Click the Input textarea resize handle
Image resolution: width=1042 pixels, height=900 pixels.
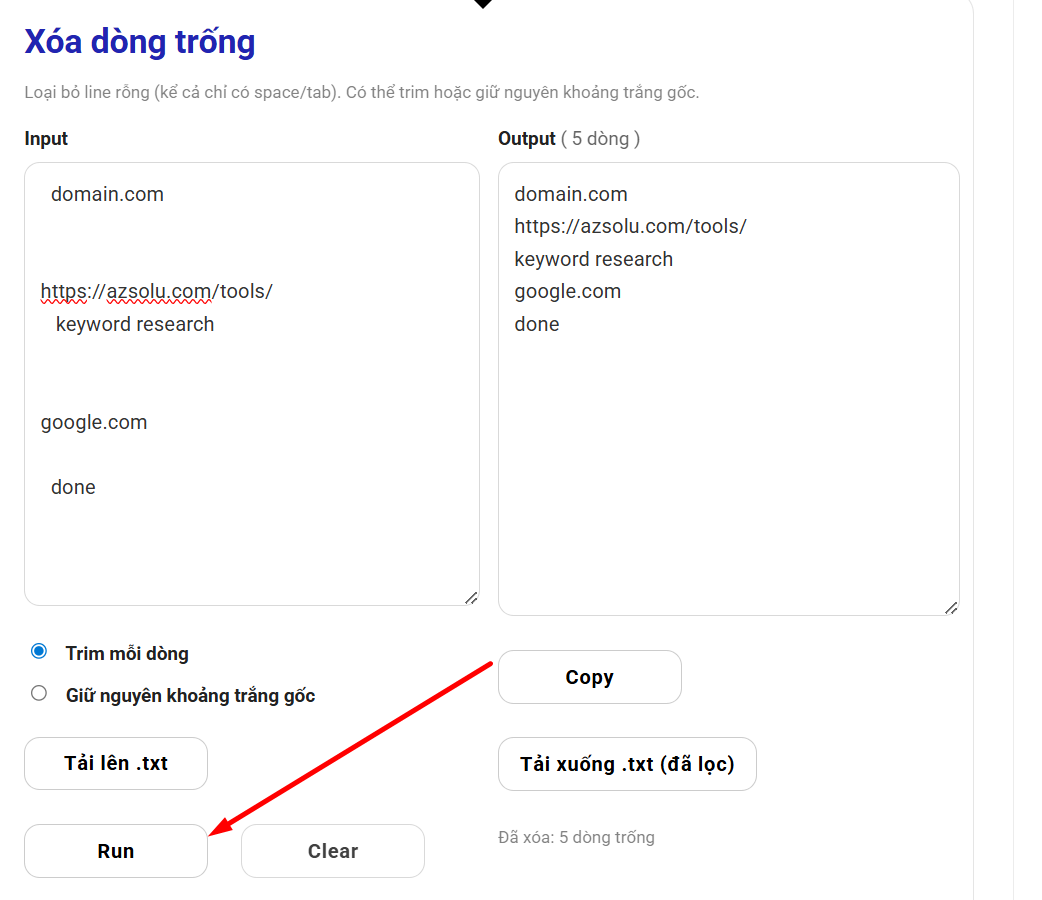click(471, 598)
